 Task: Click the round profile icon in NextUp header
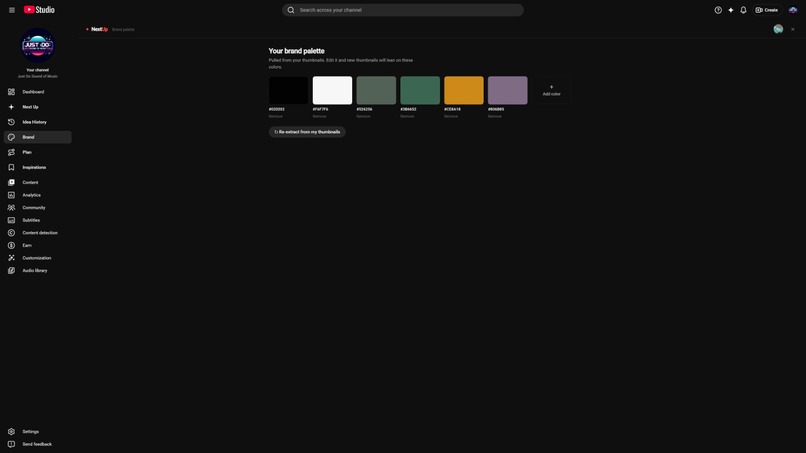778,29
